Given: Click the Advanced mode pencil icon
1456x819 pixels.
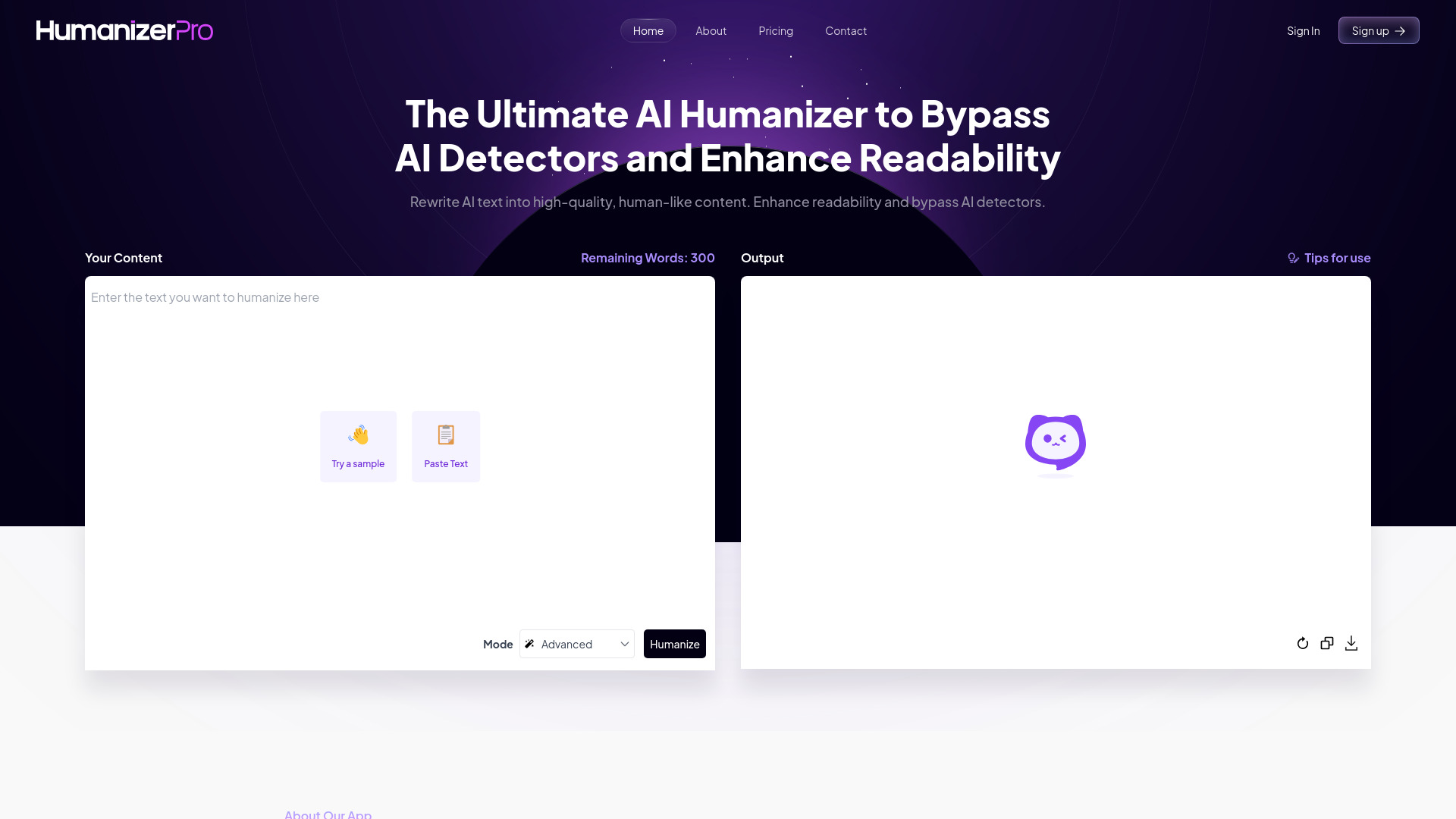Looking at the screenshot, I should [x=529, y=643].
